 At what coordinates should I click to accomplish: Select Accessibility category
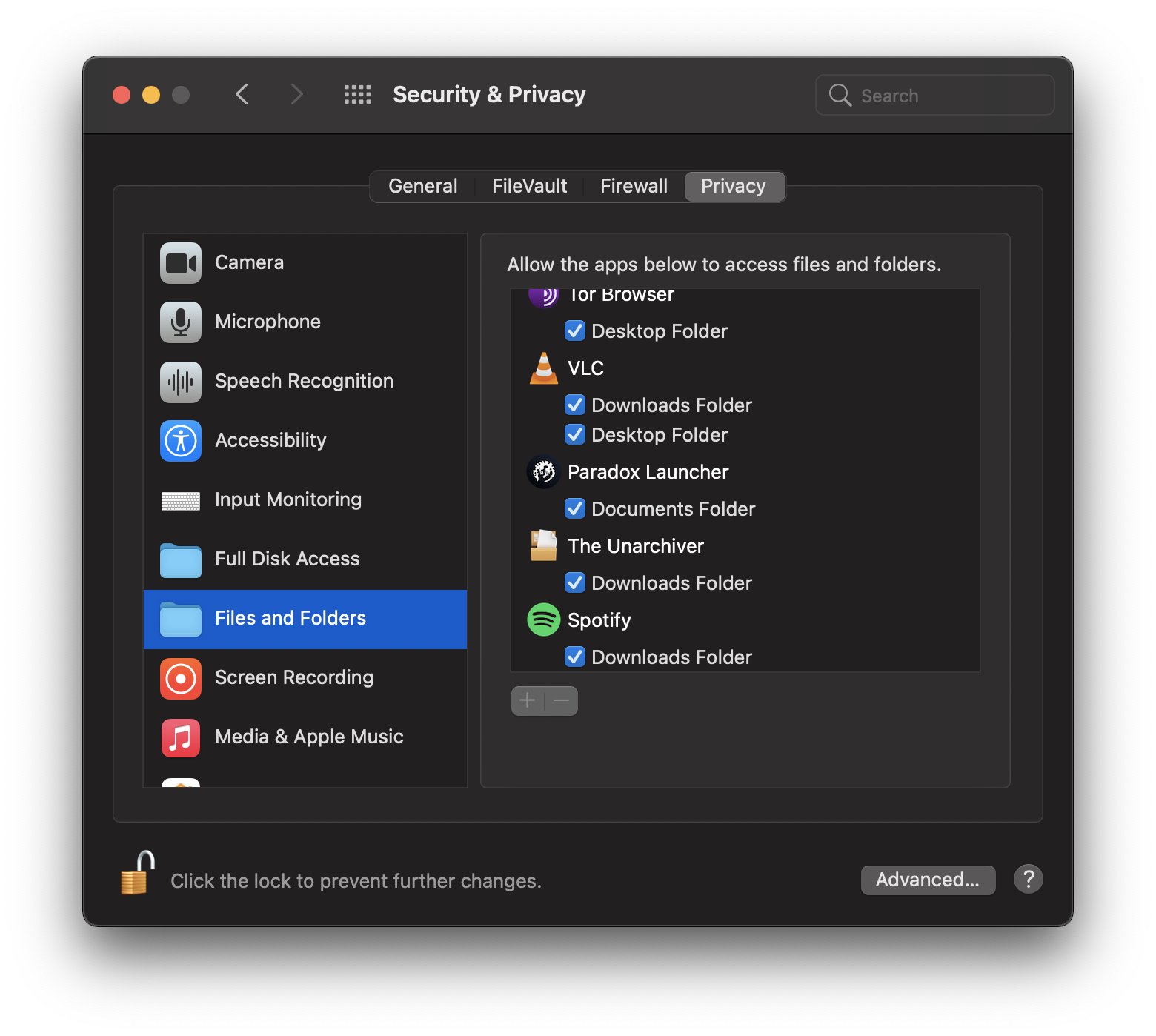click(305, 441)
